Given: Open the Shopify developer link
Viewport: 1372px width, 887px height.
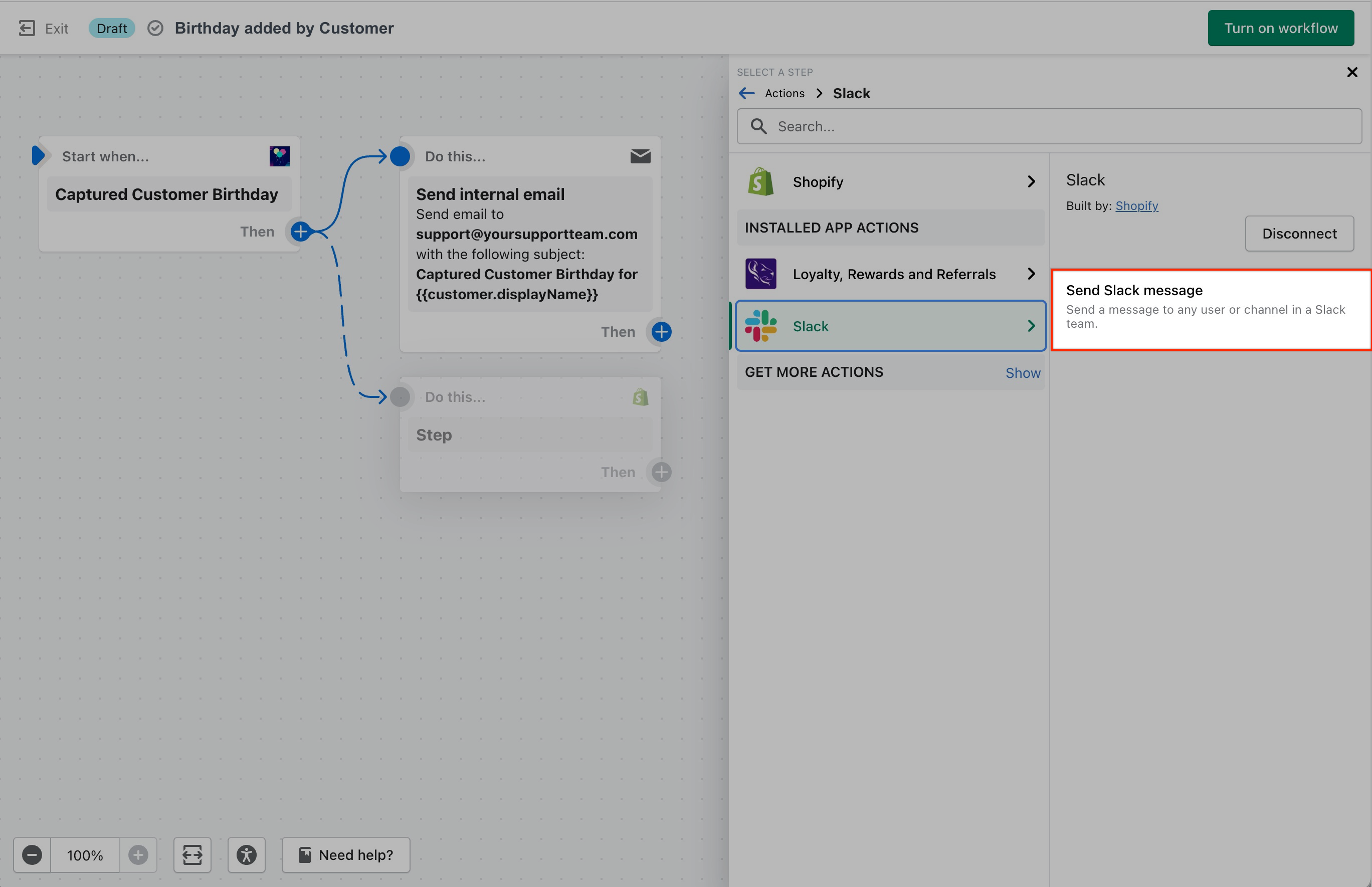Looking at the screenshot, I should tap(1136, 205).
